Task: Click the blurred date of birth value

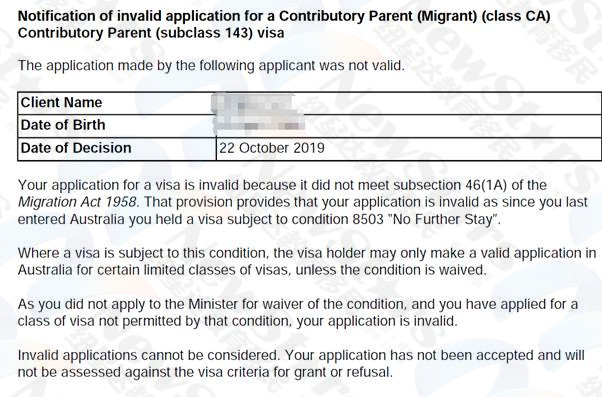Action: (x=258, y=124)
